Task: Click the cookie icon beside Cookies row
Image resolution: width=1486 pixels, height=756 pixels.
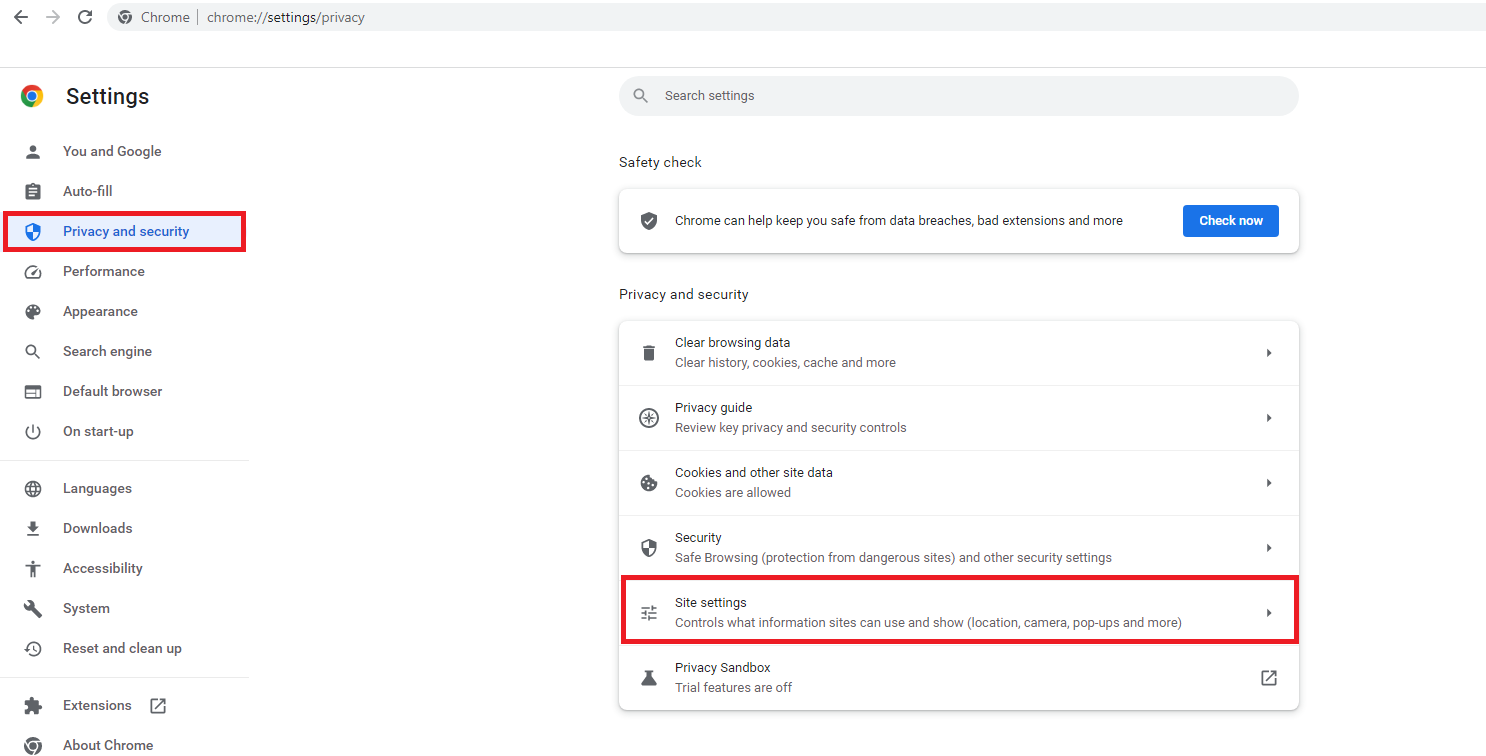Action: pyautogui.click(x=649, y=483)
